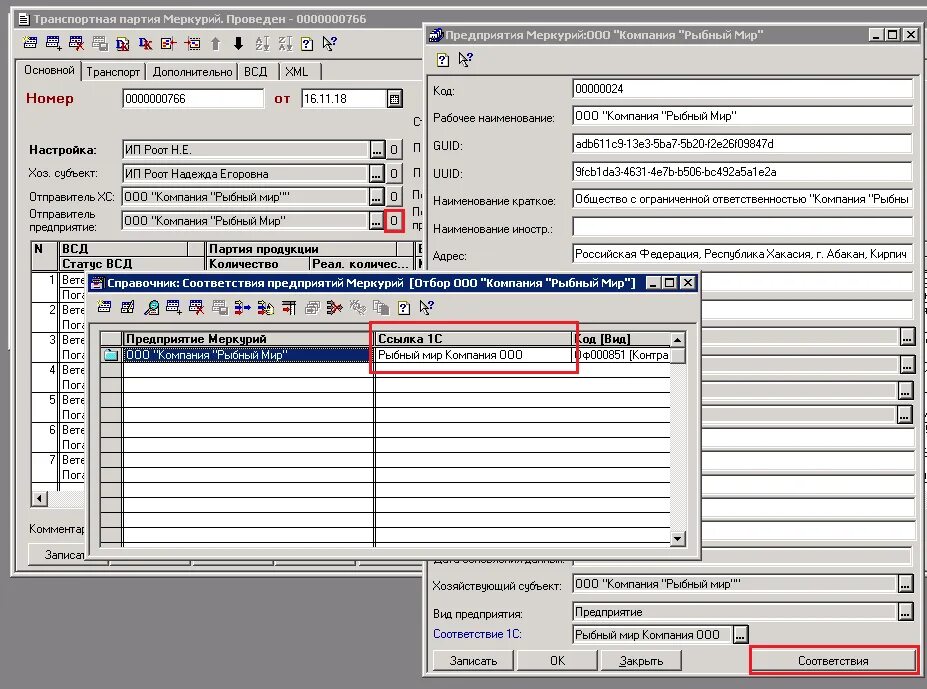
Task: Click O open button beside Отправитель ХС
Action: [394, 197]
